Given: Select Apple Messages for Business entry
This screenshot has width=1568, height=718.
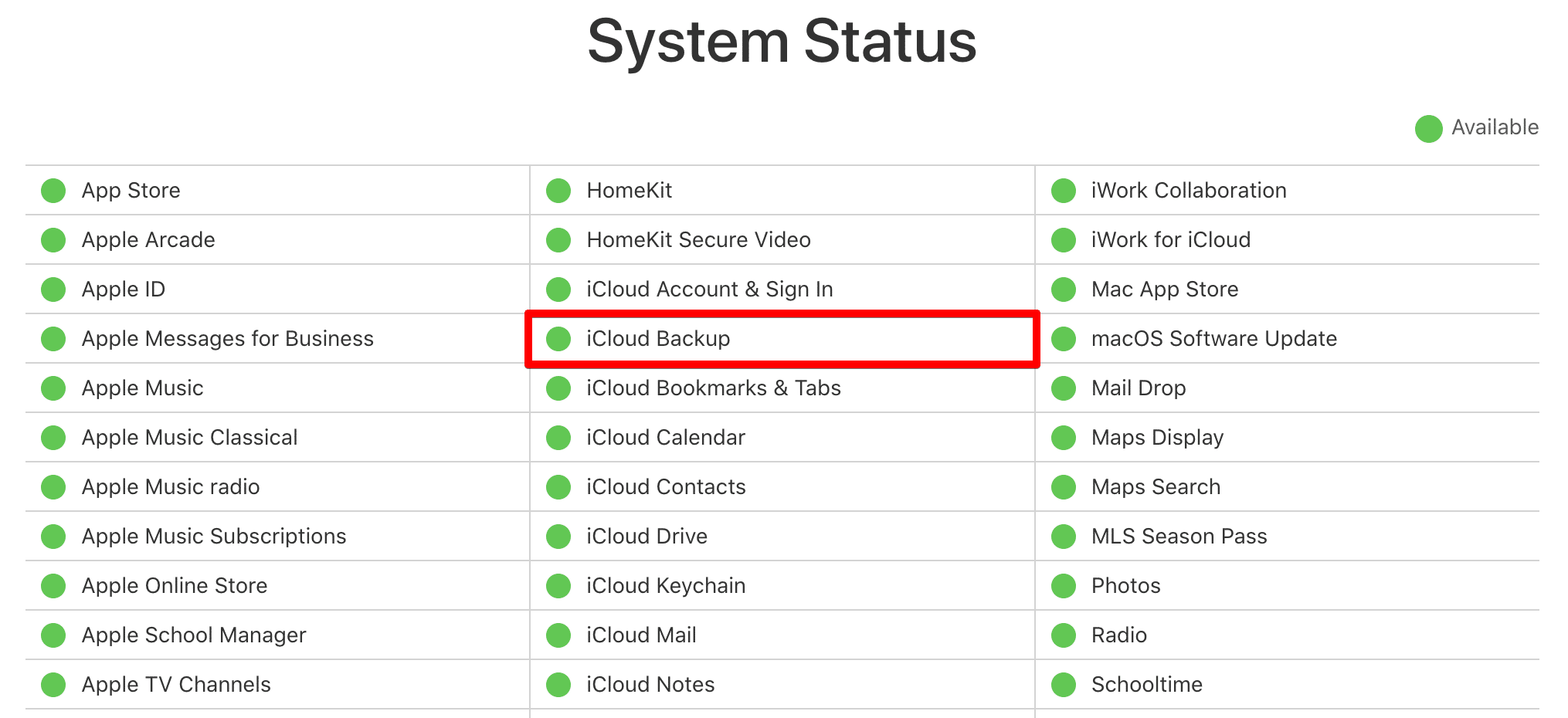Looking at the screenshot, I should click(227, 339).
